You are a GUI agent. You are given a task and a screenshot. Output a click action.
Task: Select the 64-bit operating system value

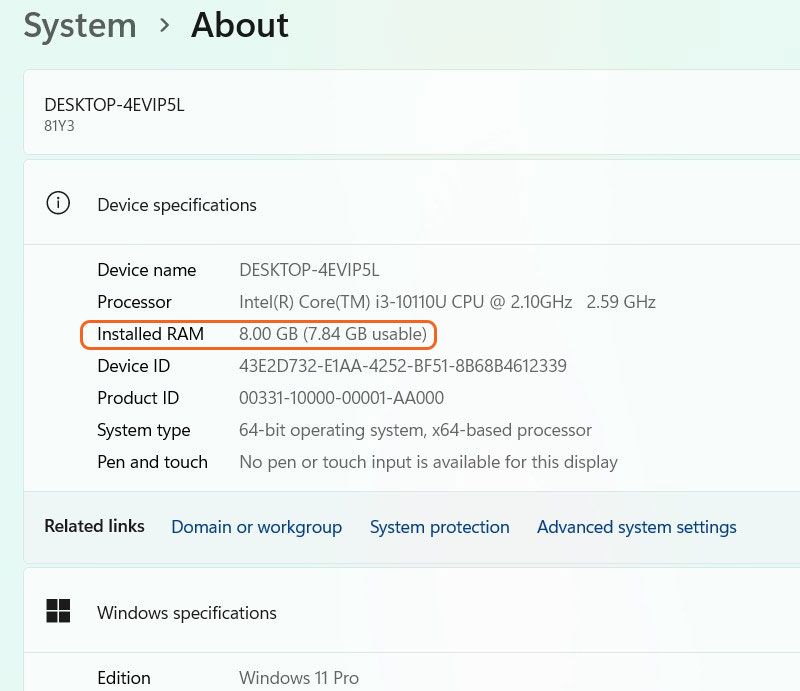click(415, 431)
